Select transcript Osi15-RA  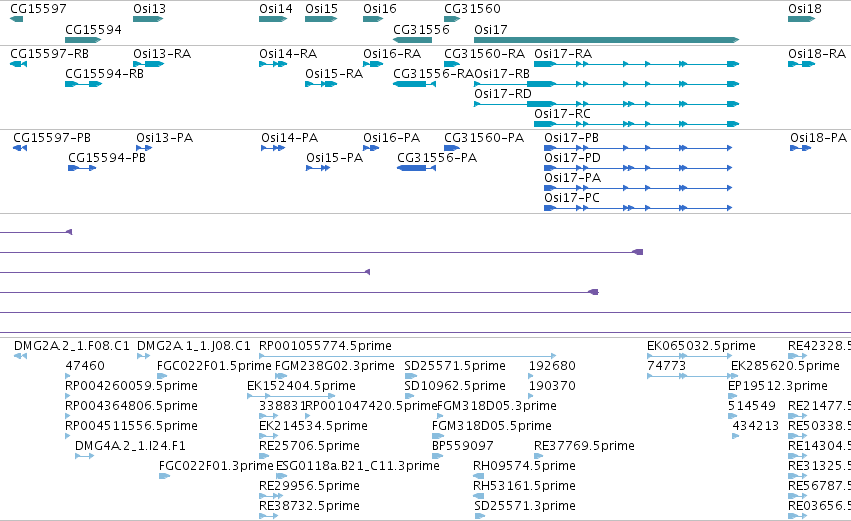click(x=334, y=73)
